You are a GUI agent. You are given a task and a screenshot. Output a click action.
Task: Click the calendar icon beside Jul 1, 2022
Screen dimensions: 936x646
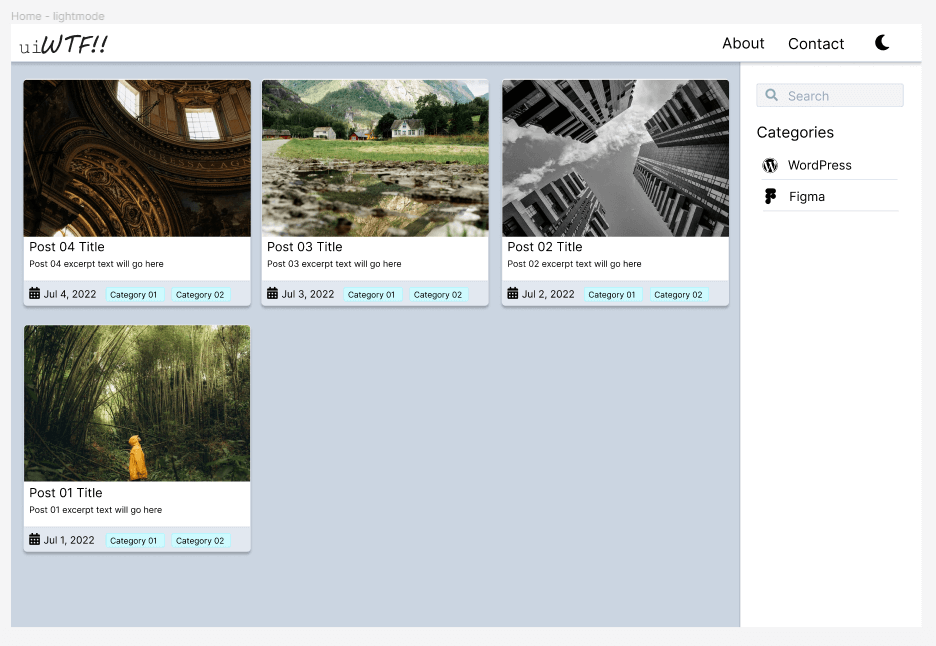point(35,539)
